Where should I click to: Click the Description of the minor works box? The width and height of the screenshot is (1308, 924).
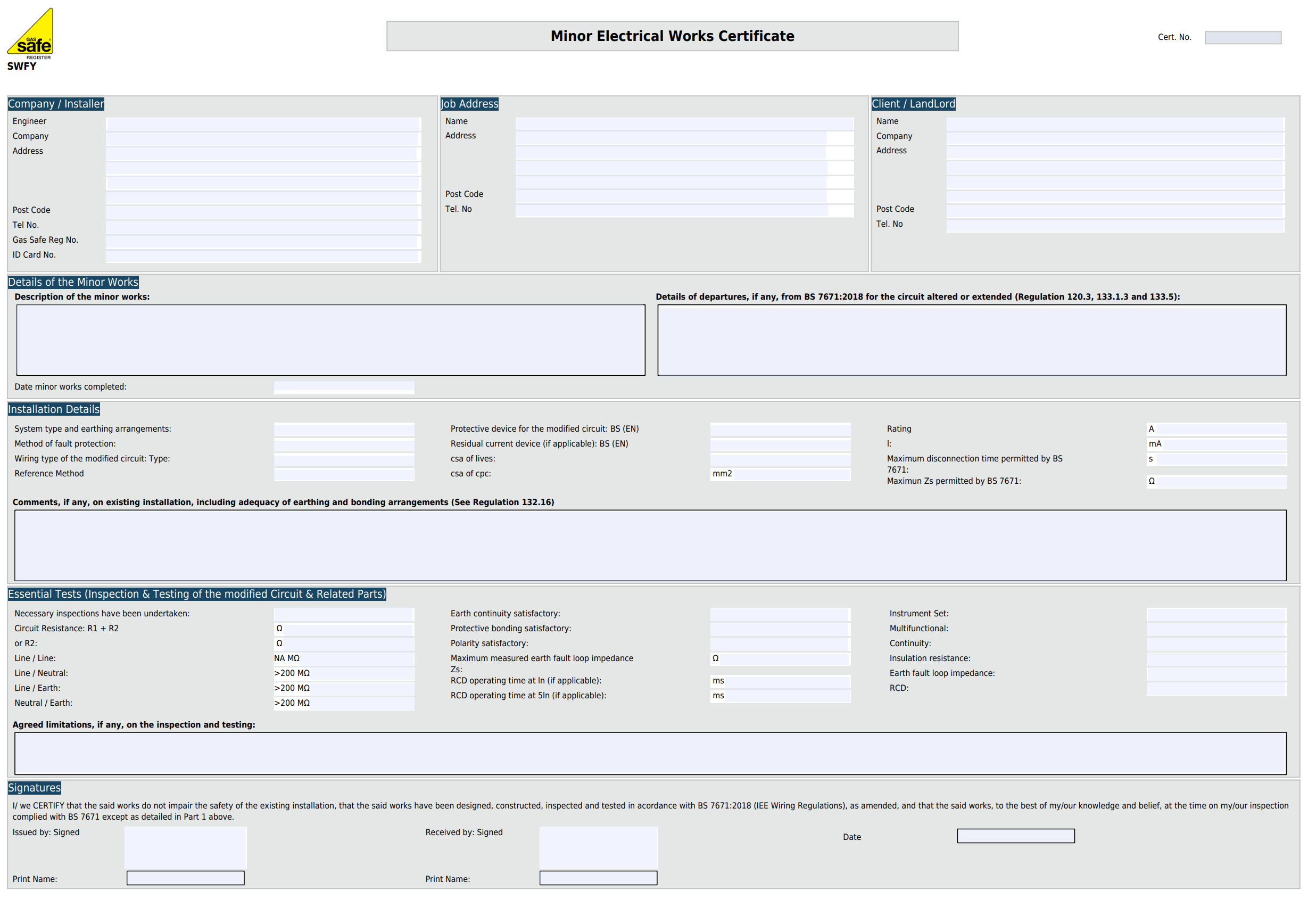tap(329, 340)
